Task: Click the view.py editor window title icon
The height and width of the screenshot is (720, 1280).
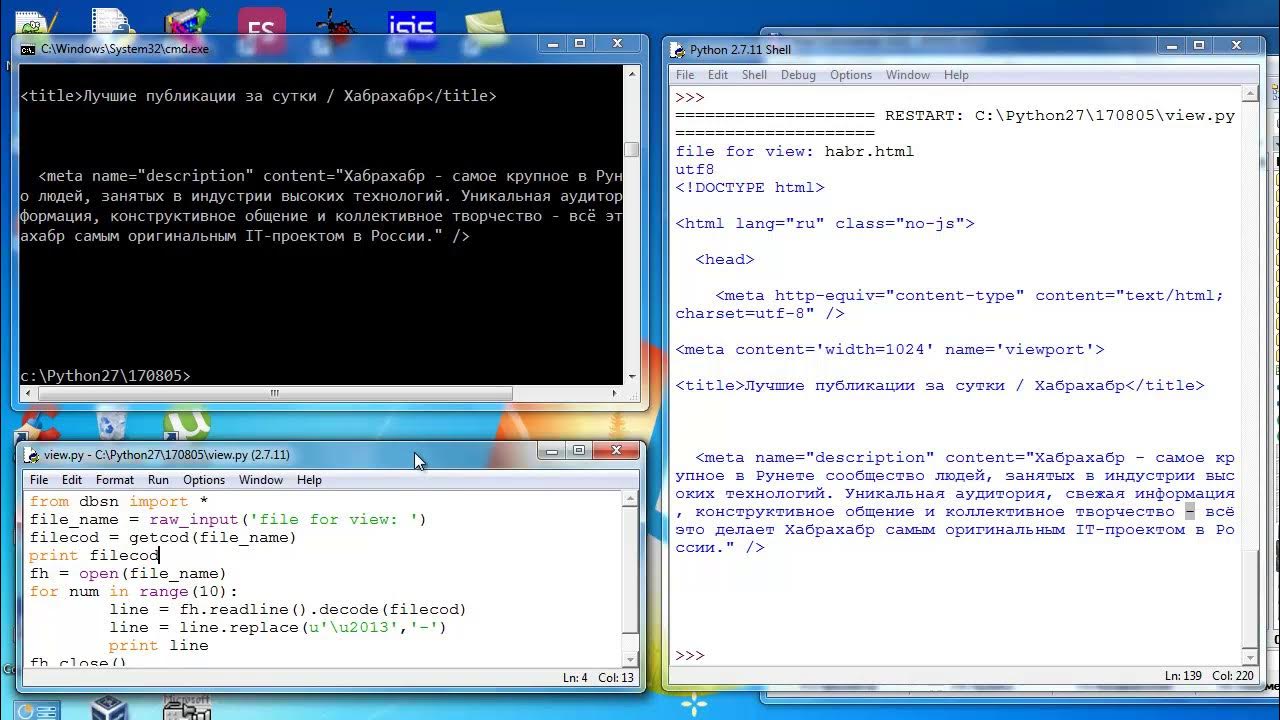Action: [x=33, y=454]
